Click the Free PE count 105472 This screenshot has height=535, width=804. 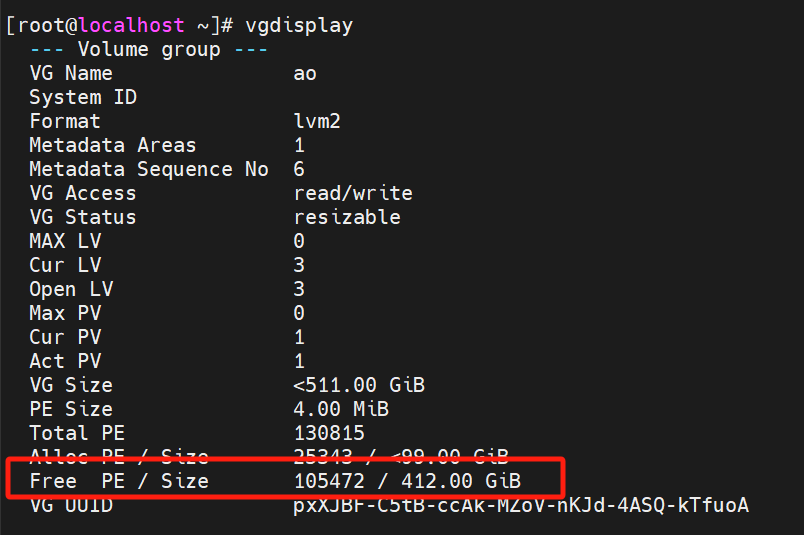tap(329, 481)
